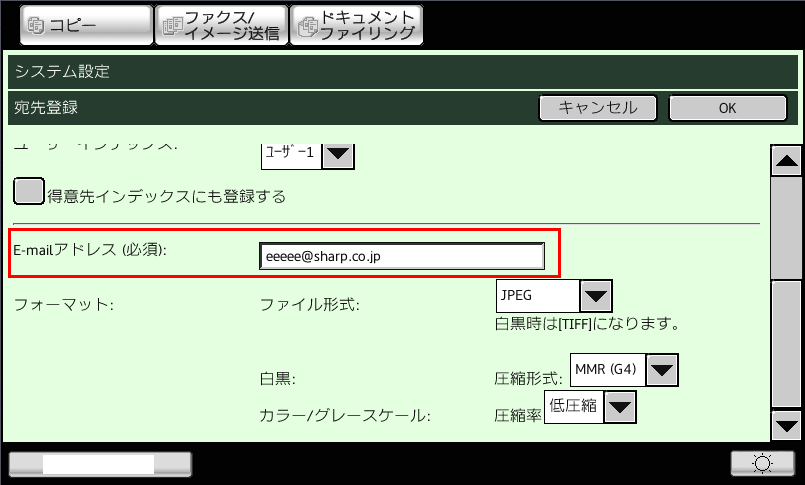Click the システム設定 title text

[62, 71]
